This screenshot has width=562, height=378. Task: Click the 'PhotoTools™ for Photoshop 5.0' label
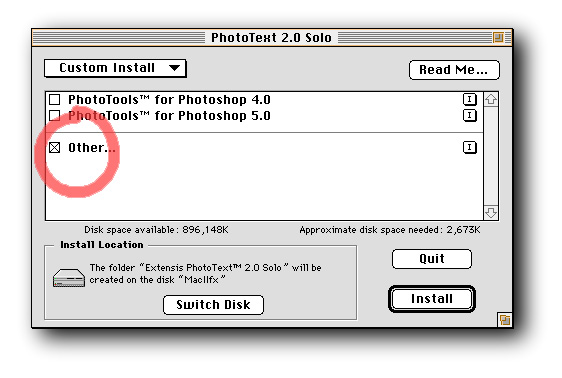[x=169, y=115]
